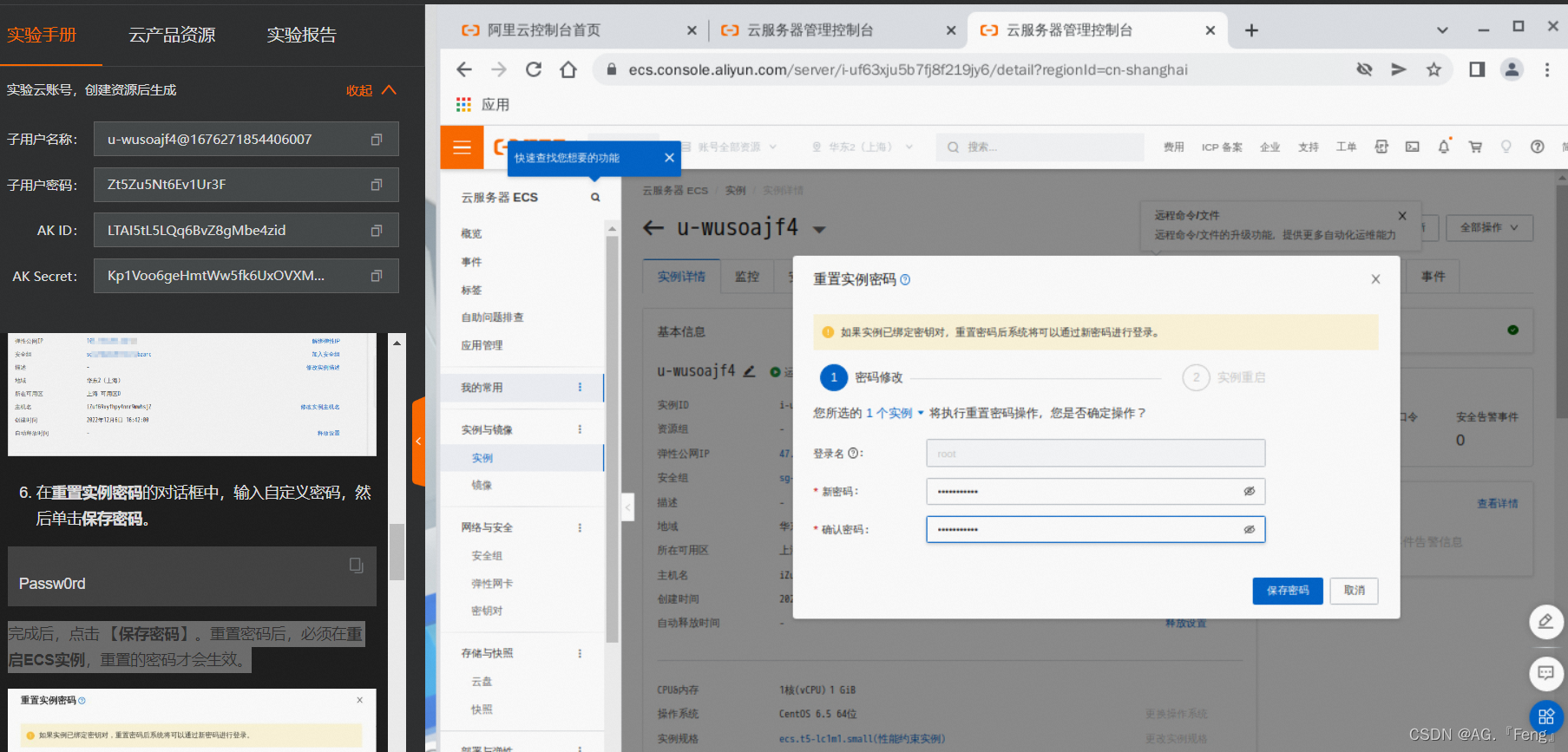Viewport: 1568px width, 752px height.
Task: Open the apps grid shortcut in the bookmarks bar
Action: tap(463, 105)
